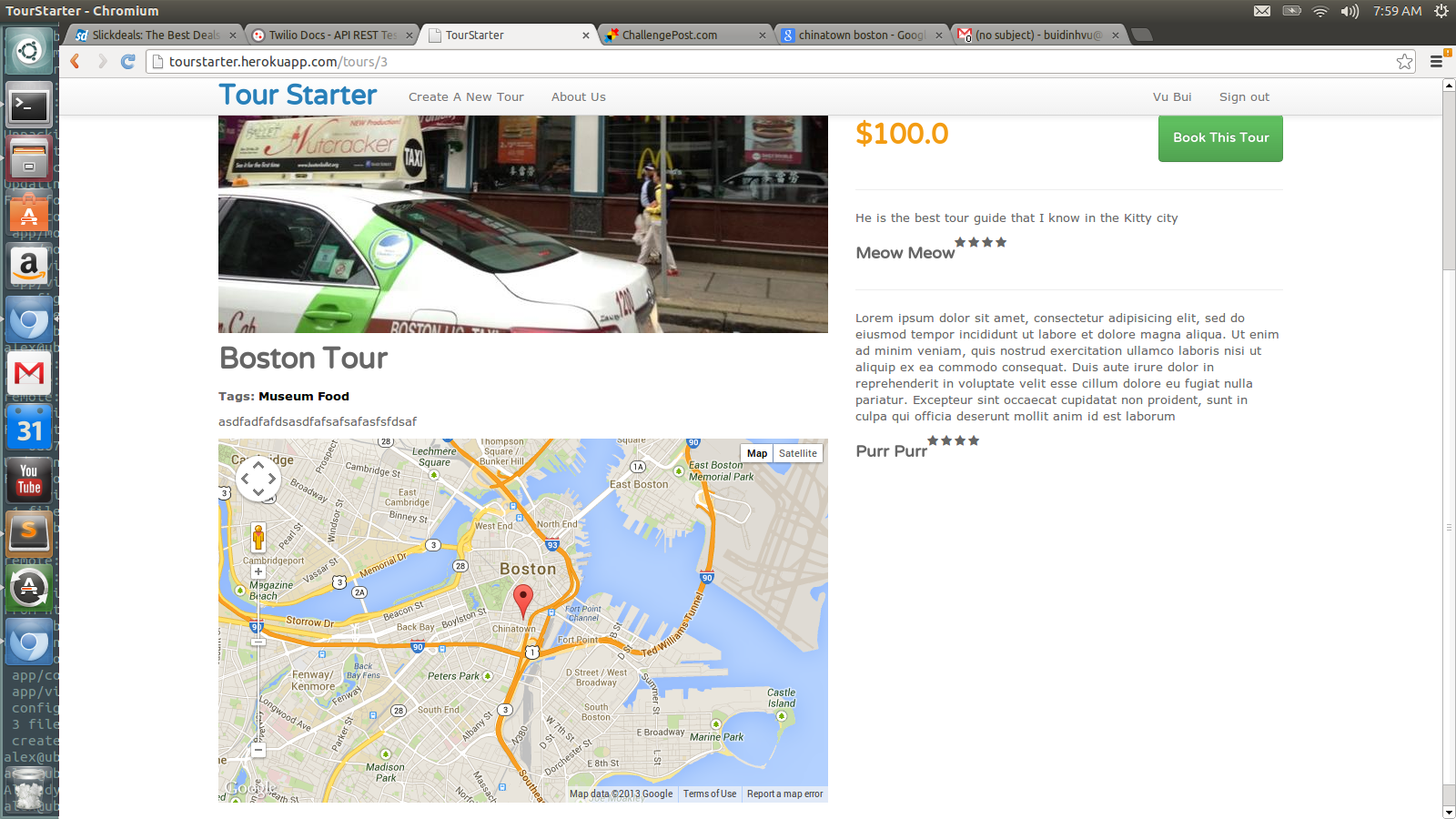Click the map pan control circle
Image resolution: width=1456 pixels, height=819 pixels.
point(258,478)
